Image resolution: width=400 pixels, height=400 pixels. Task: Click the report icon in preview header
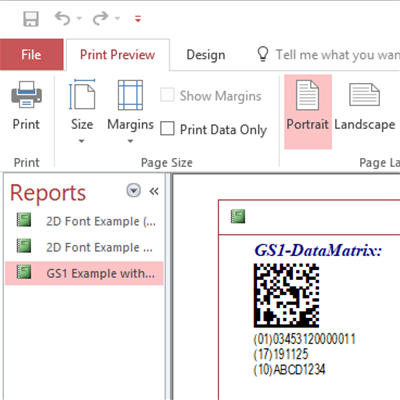coord(238,216)
